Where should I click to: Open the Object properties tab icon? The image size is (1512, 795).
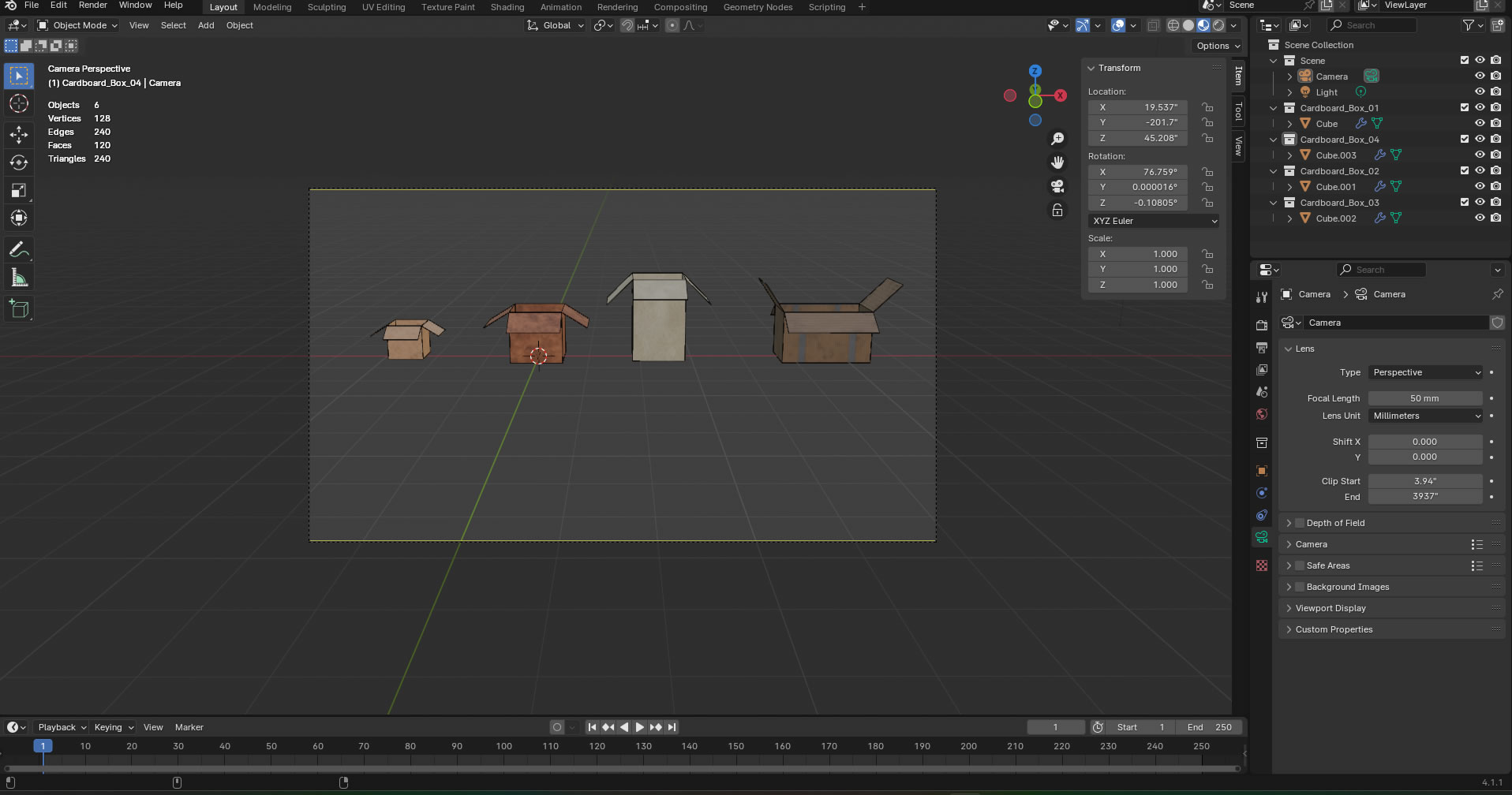pyautogui.click(x=1261, y=471)
